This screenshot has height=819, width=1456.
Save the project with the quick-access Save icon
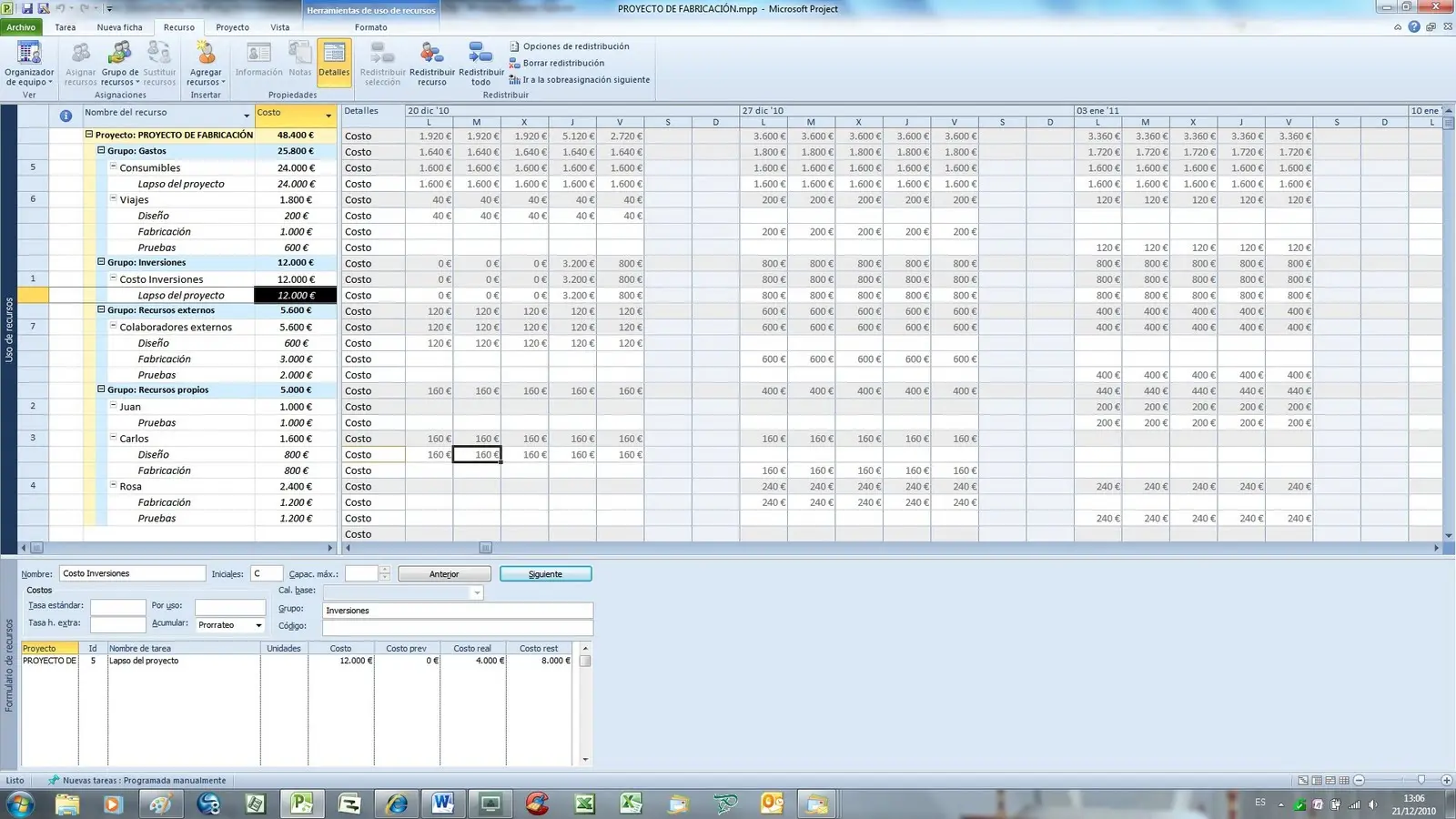[26, 8]
